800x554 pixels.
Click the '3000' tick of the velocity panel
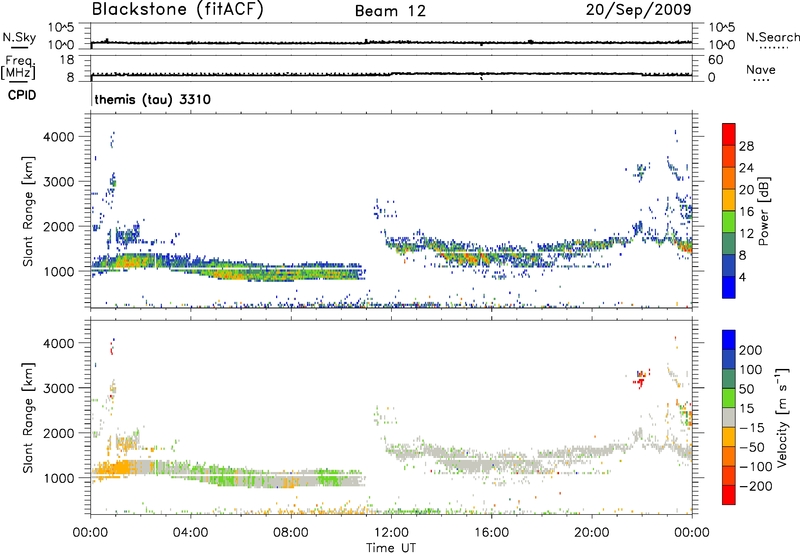(58, 388)
